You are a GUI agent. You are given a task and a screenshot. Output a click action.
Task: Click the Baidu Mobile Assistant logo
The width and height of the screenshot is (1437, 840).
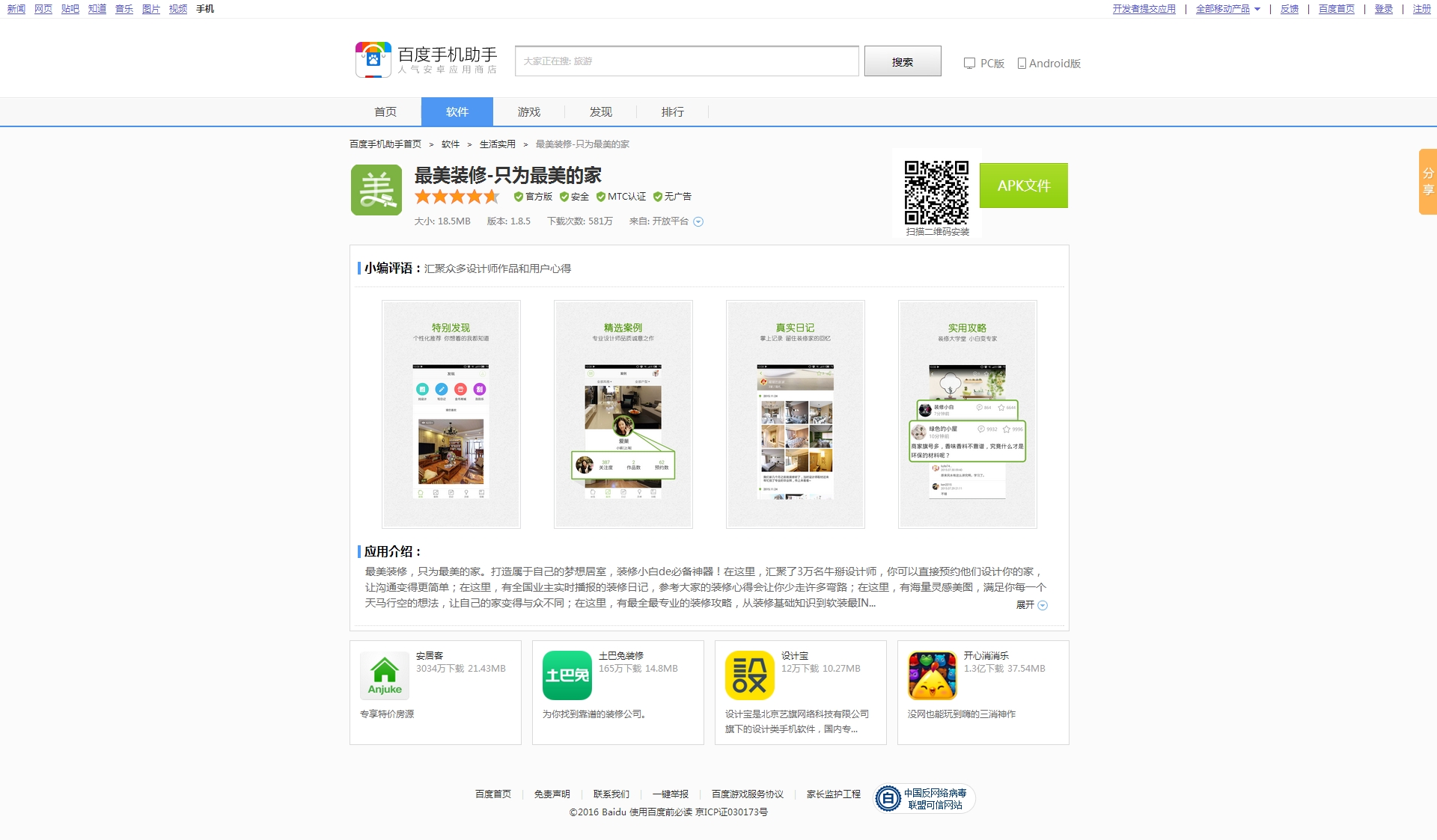tap(426, 60)
